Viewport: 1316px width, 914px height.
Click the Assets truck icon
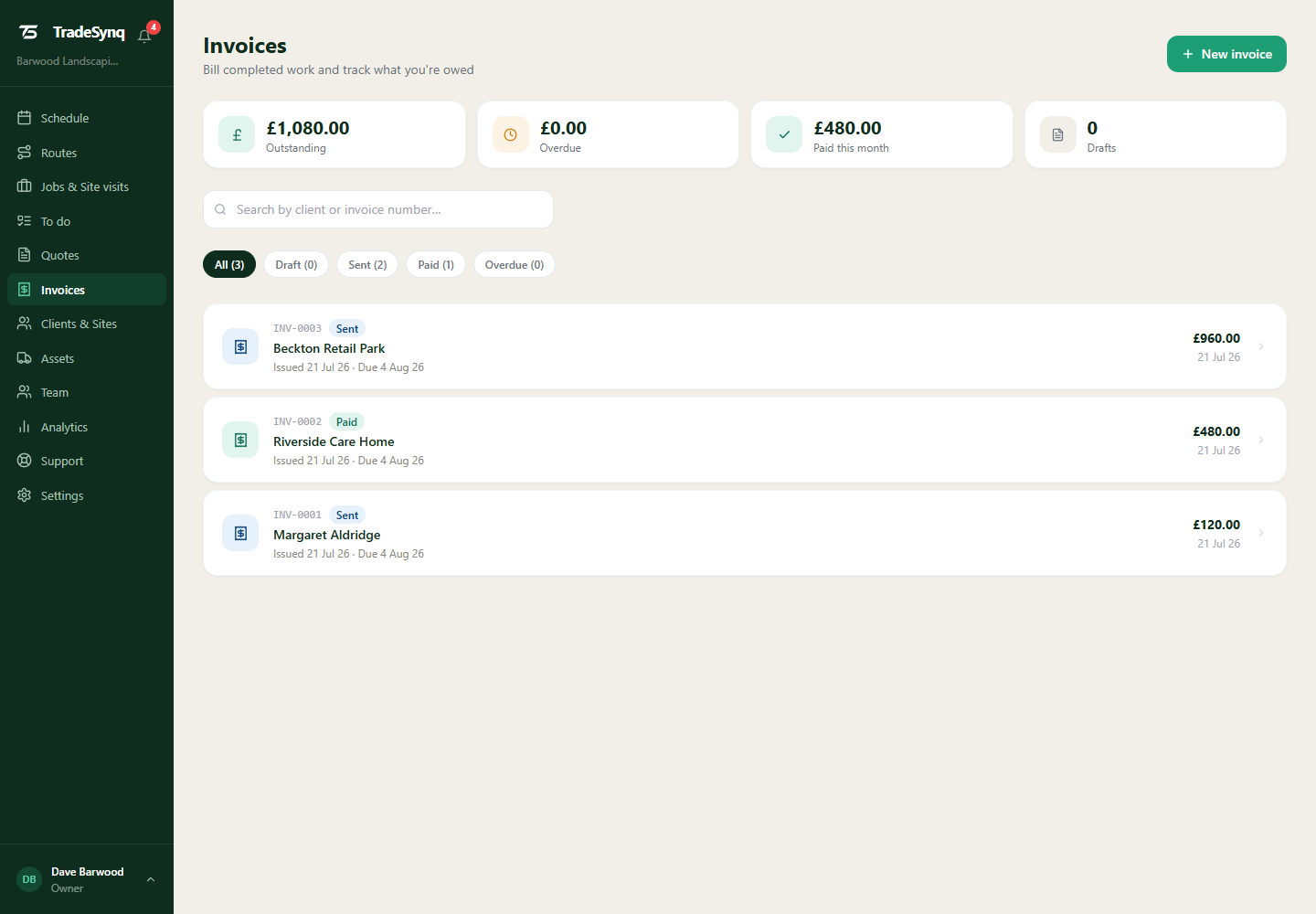(25, 358)
